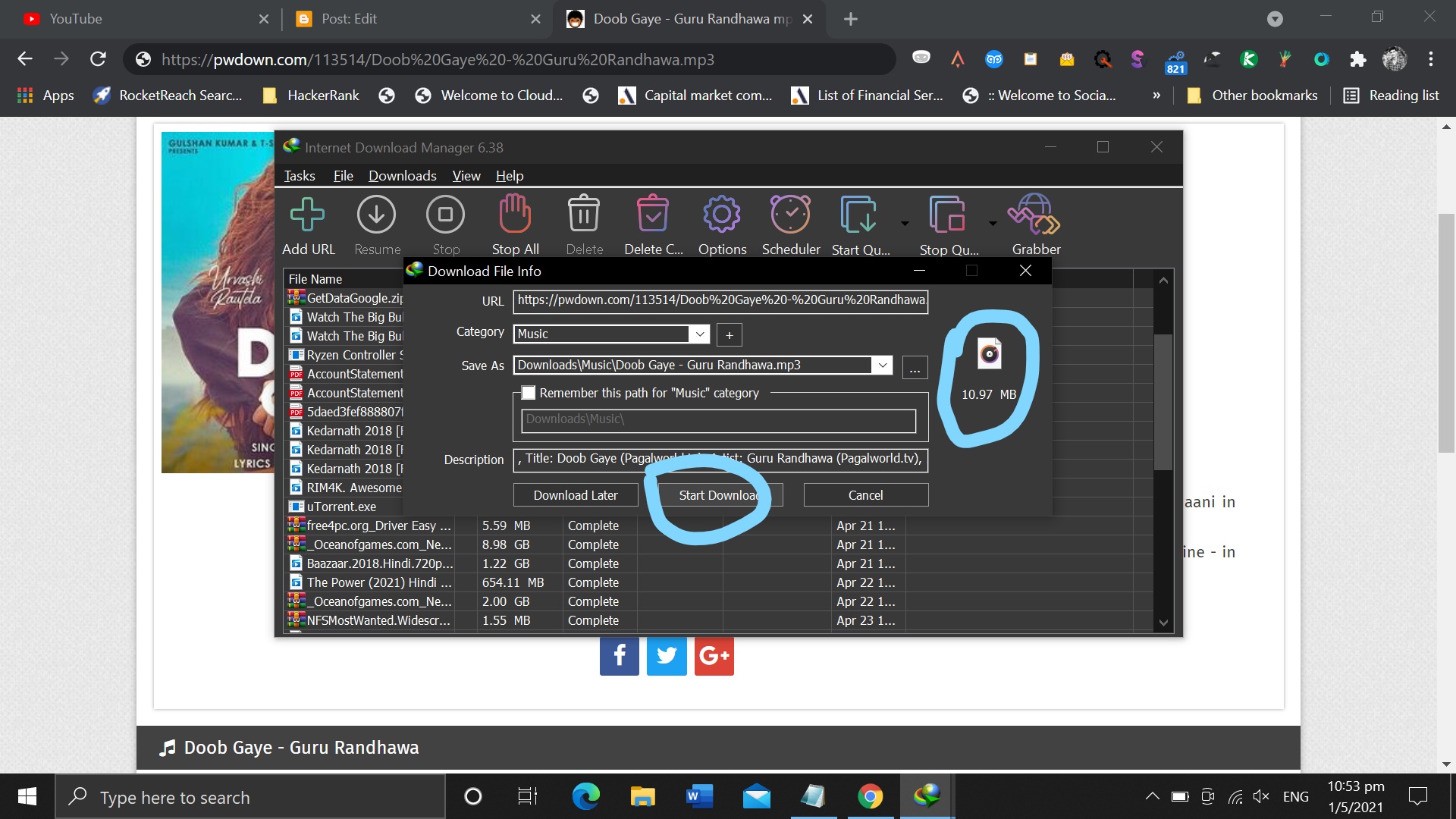Click the plus button beside Category

click(730, 334)
